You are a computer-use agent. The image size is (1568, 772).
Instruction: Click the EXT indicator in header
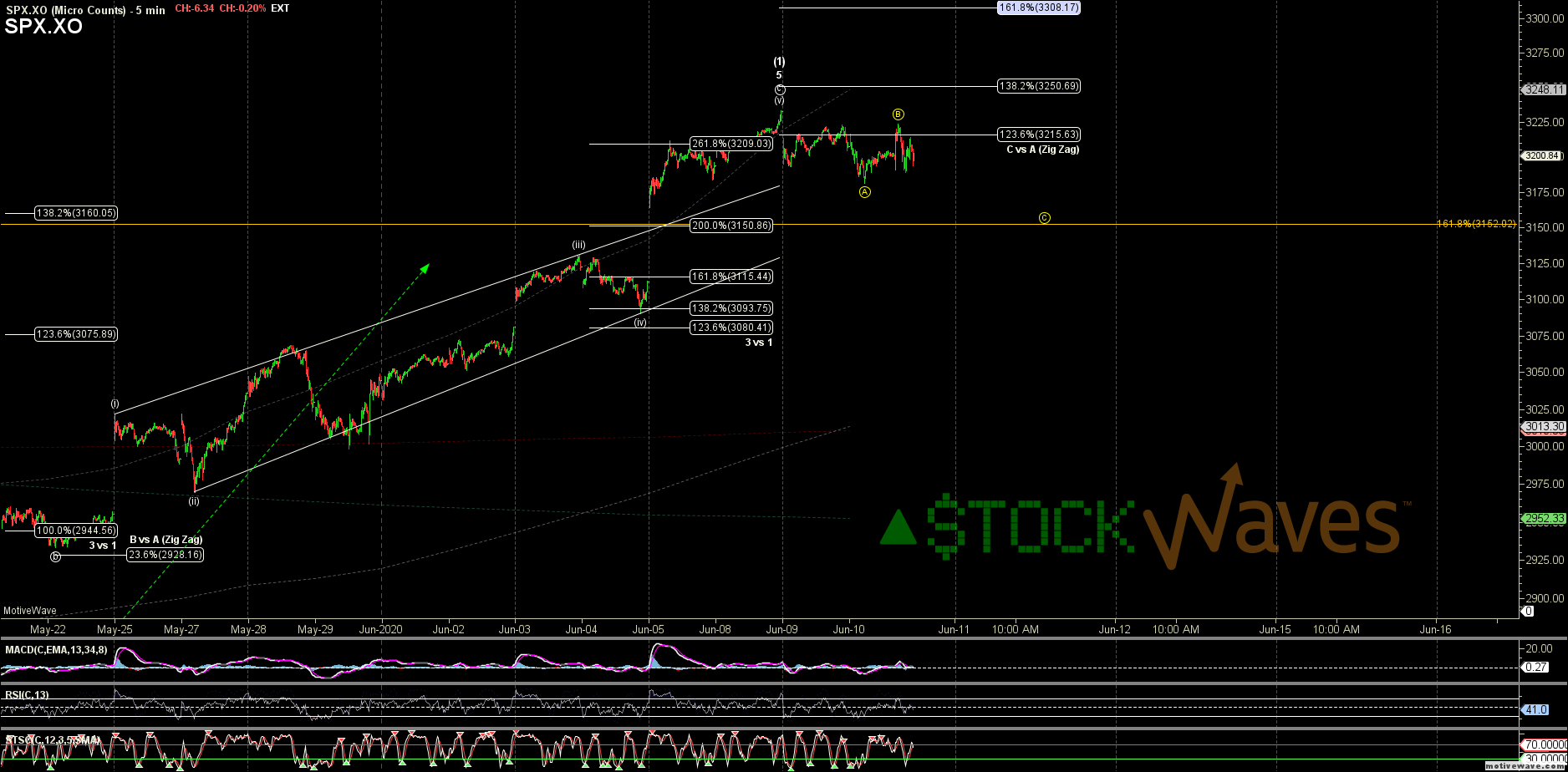pyautogui.click(x=281, y=8)
